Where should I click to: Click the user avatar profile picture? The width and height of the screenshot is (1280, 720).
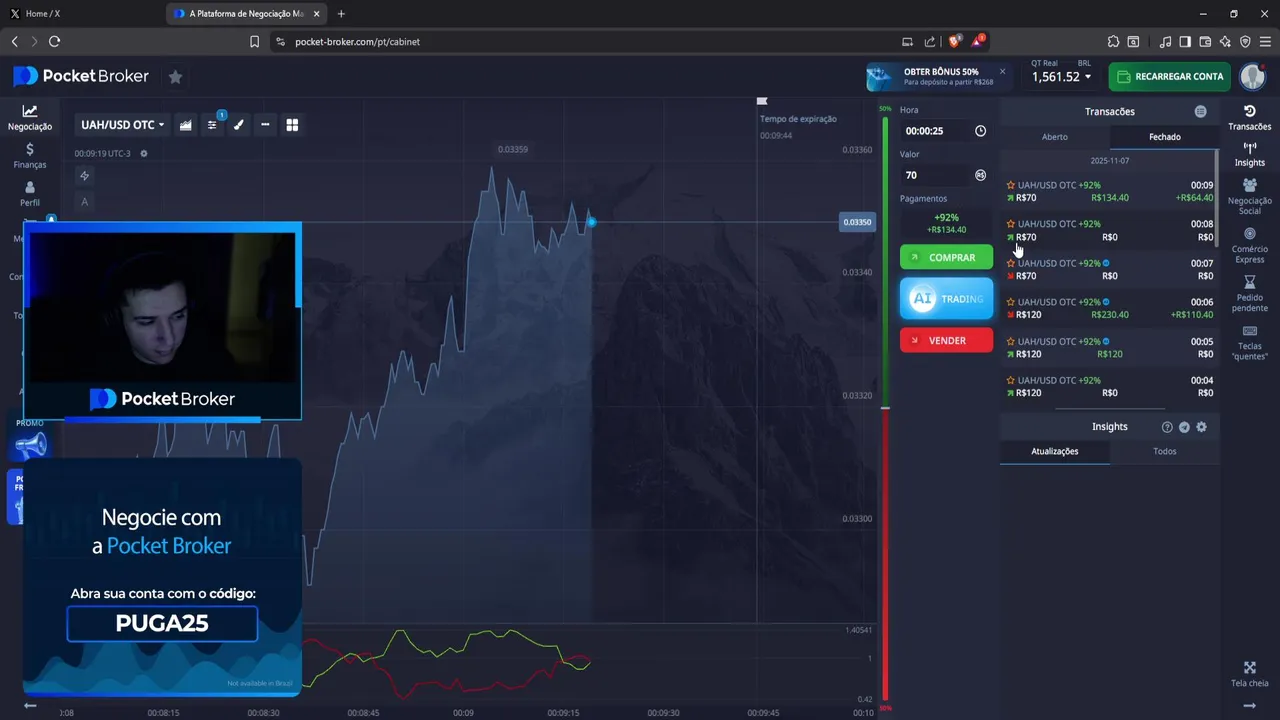pos(1253,77)
